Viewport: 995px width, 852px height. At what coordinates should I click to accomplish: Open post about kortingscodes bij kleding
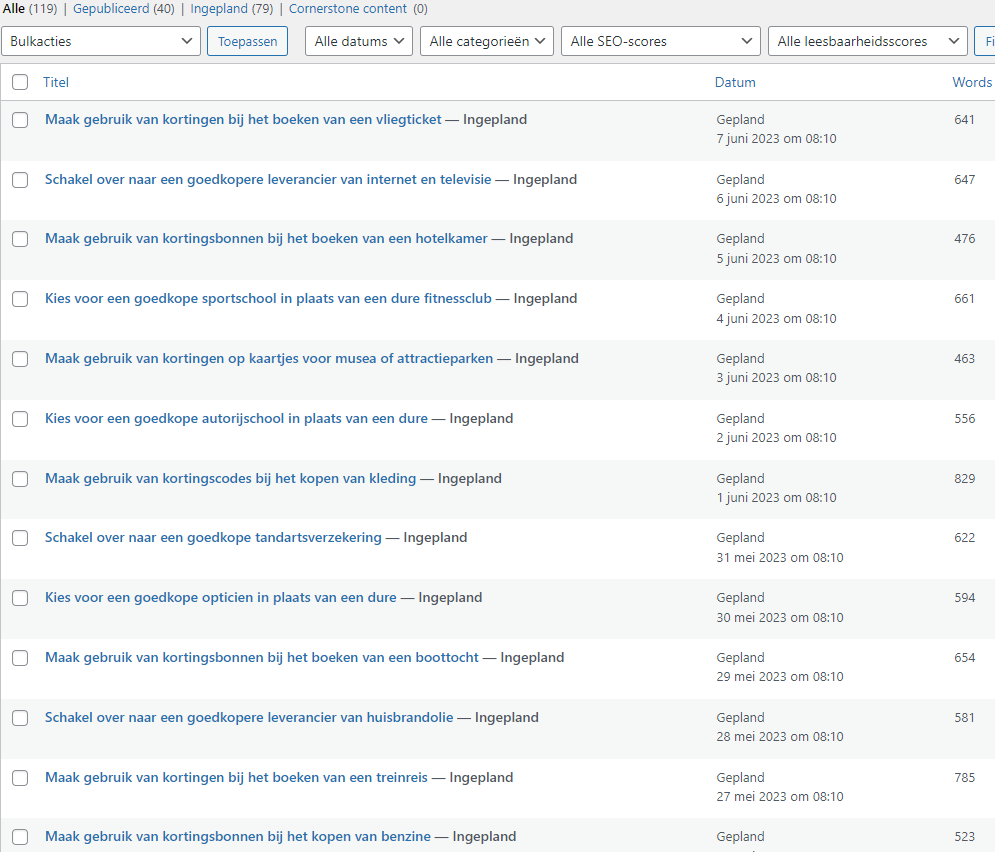(230, 478)
